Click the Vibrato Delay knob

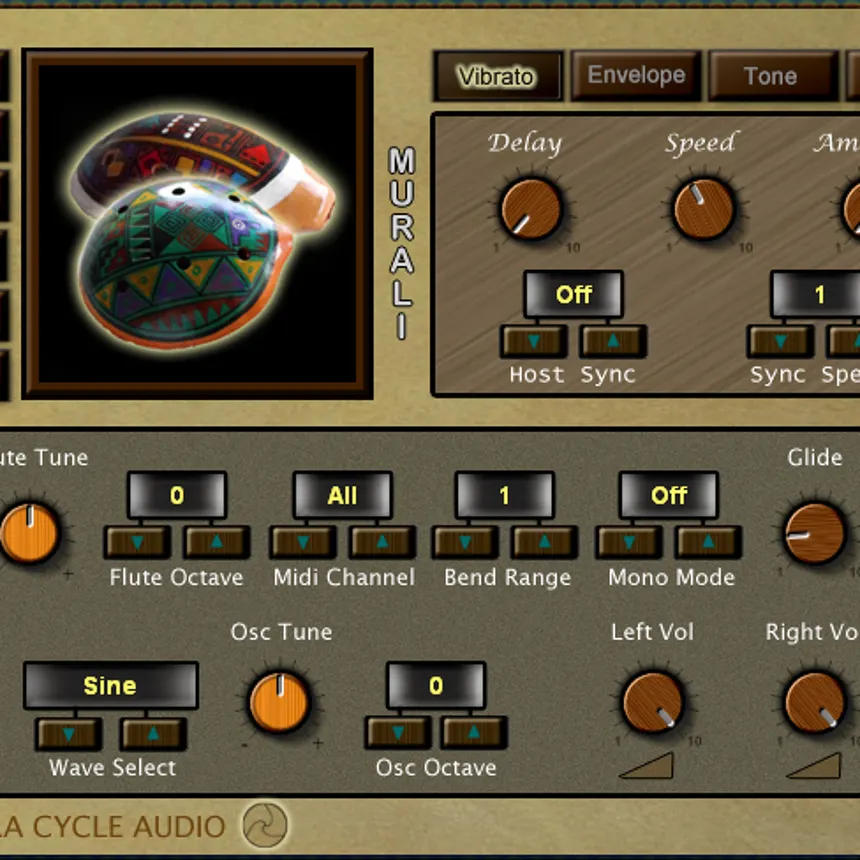tap(531, 209)
